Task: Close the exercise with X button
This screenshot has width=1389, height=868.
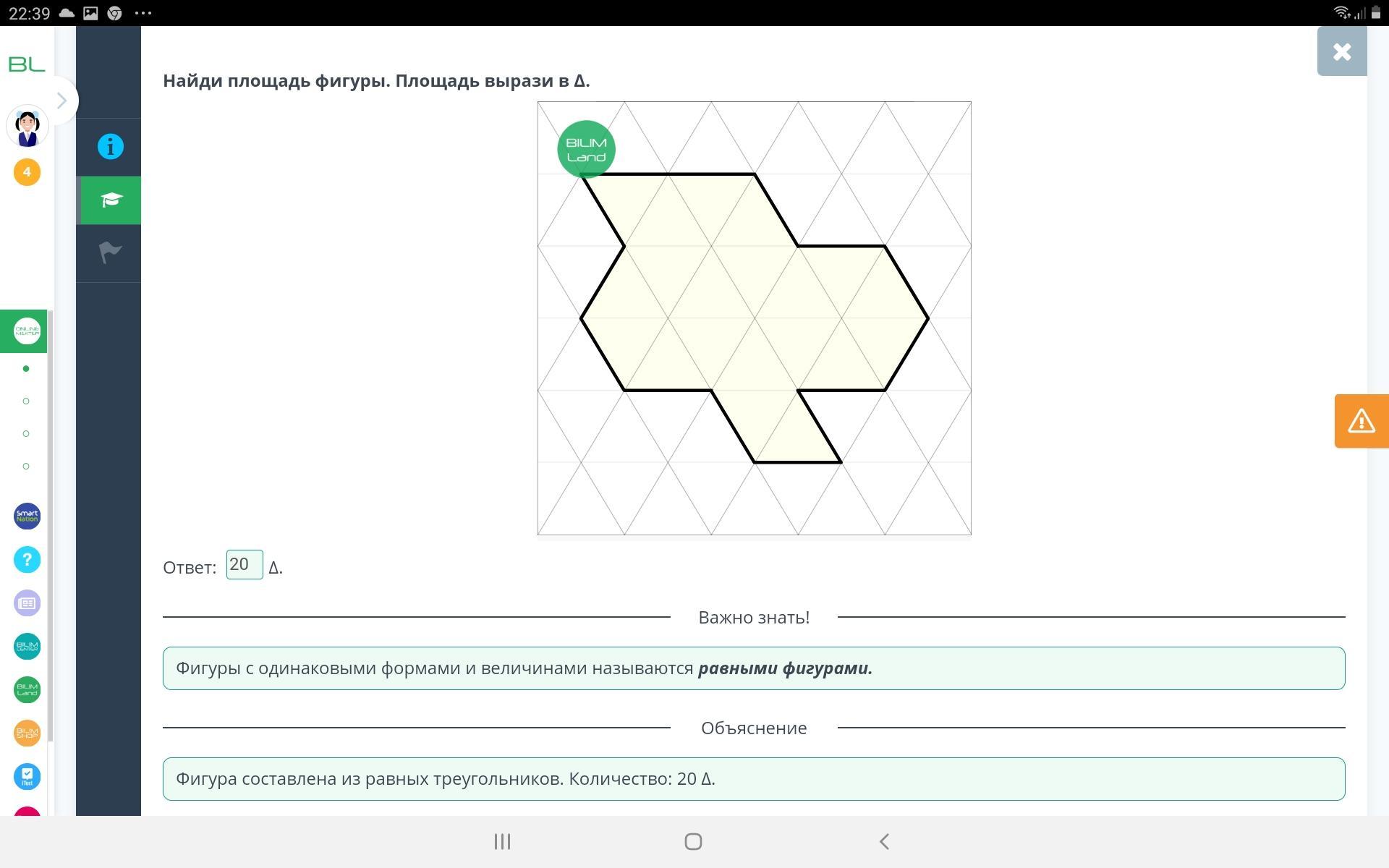Action: point(1341,51)
